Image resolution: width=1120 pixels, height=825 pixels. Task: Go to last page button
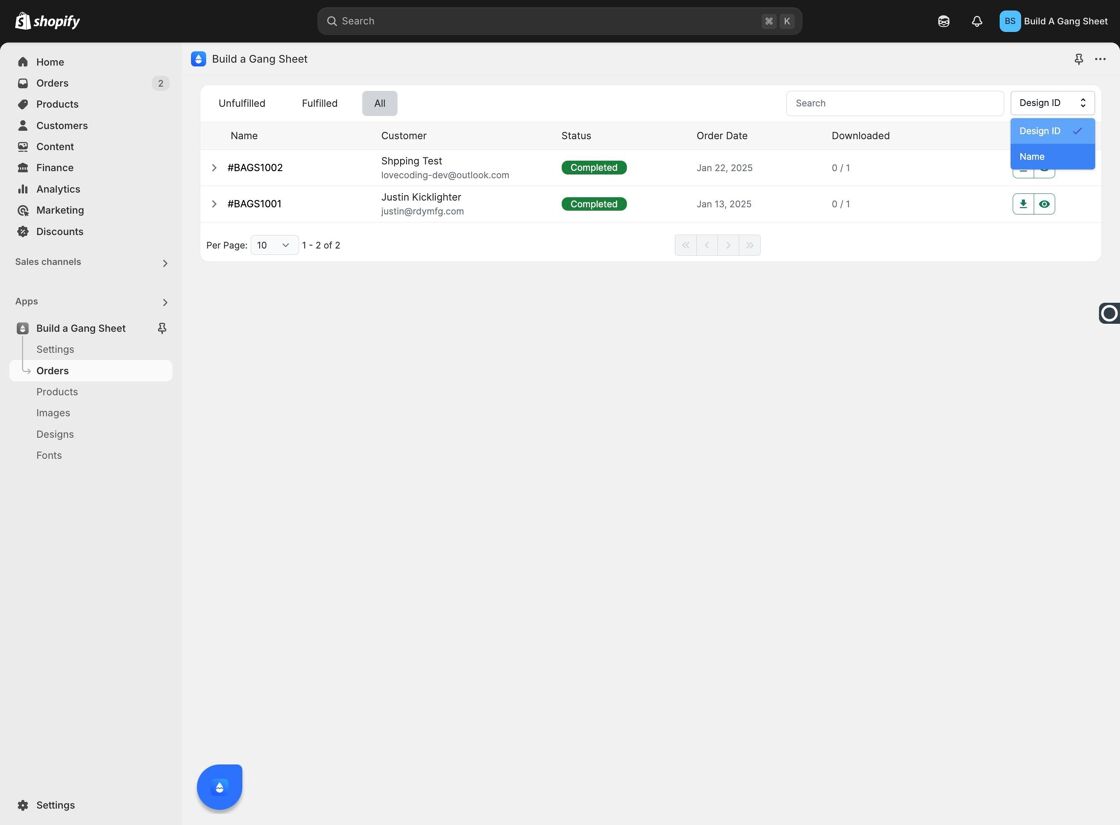point(749,245)
